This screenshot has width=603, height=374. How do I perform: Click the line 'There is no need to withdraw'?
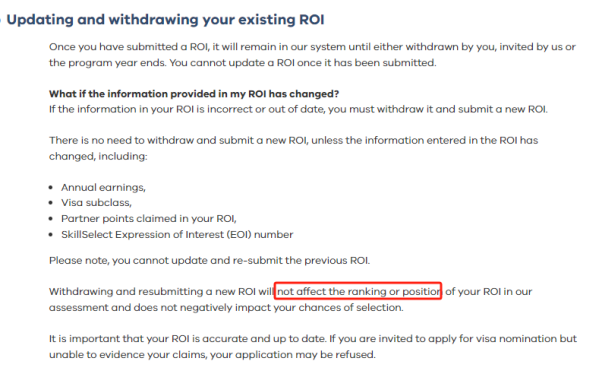(293, 140)
